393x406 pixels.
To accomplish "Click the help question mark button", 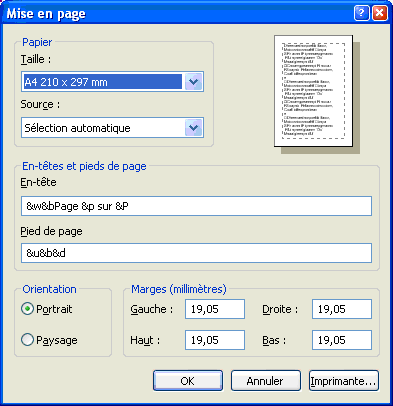I will (x=362, y=13).
